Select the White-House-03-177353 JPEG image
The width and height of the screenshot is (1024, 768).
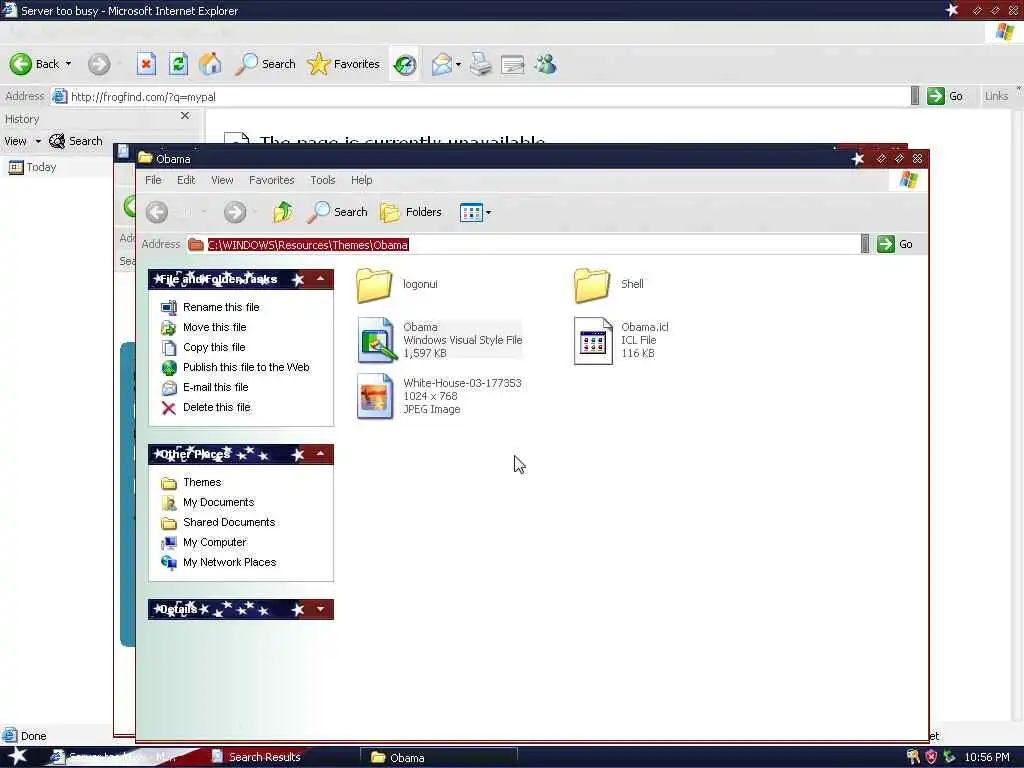pos(439,396)
